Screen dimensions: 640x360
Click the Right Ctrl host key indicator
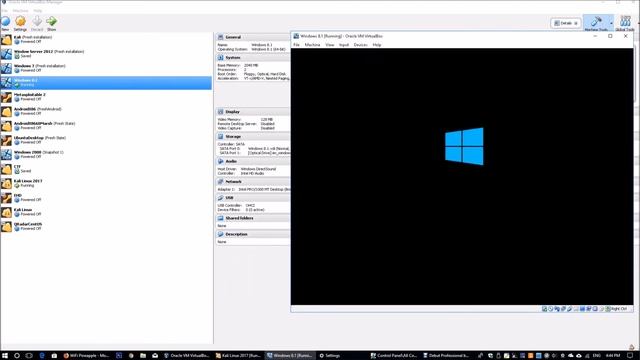coord(619,309)
